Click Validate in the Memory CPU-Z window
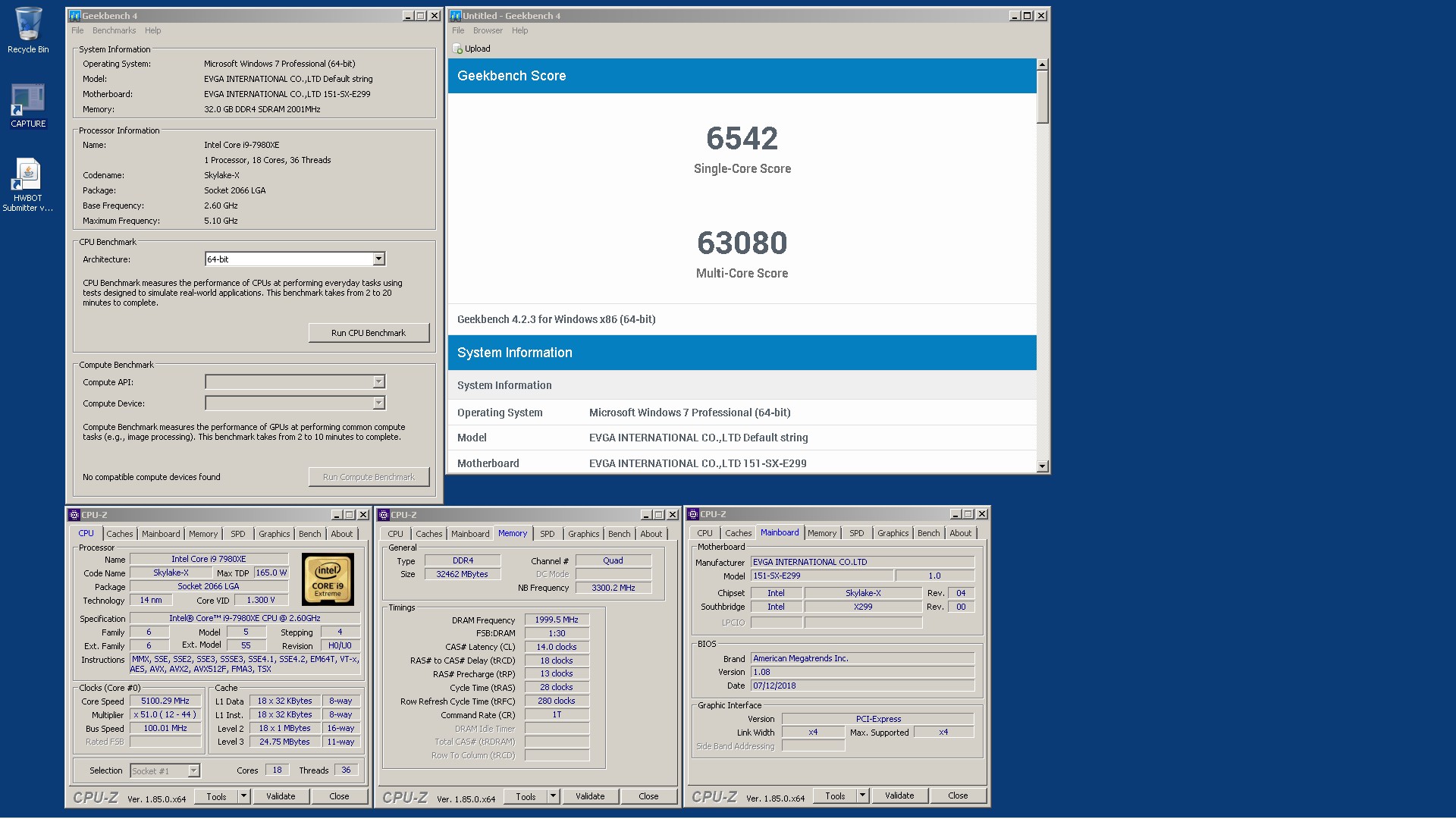The image size is (1456, 819). pyautogui.click(x=590, y=796)
